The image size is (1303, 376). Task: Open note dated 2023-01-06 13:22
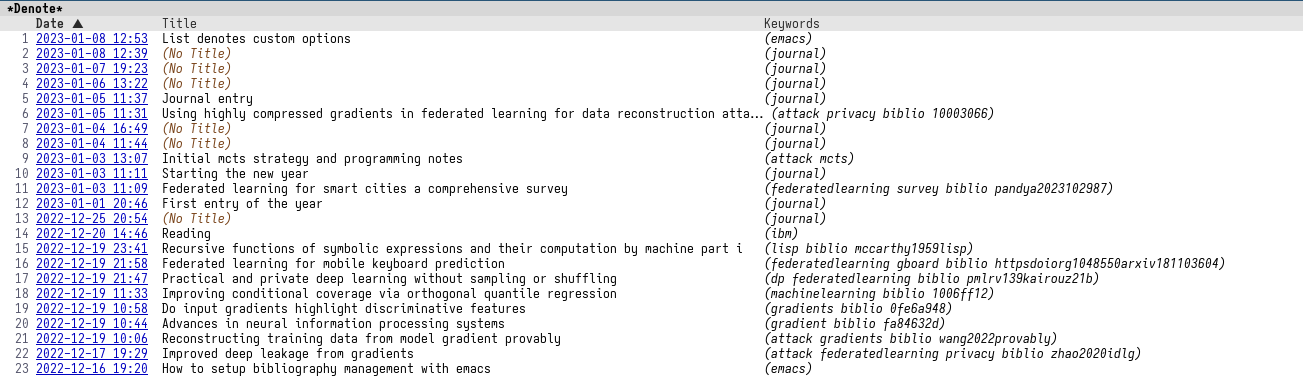point(92,83)
